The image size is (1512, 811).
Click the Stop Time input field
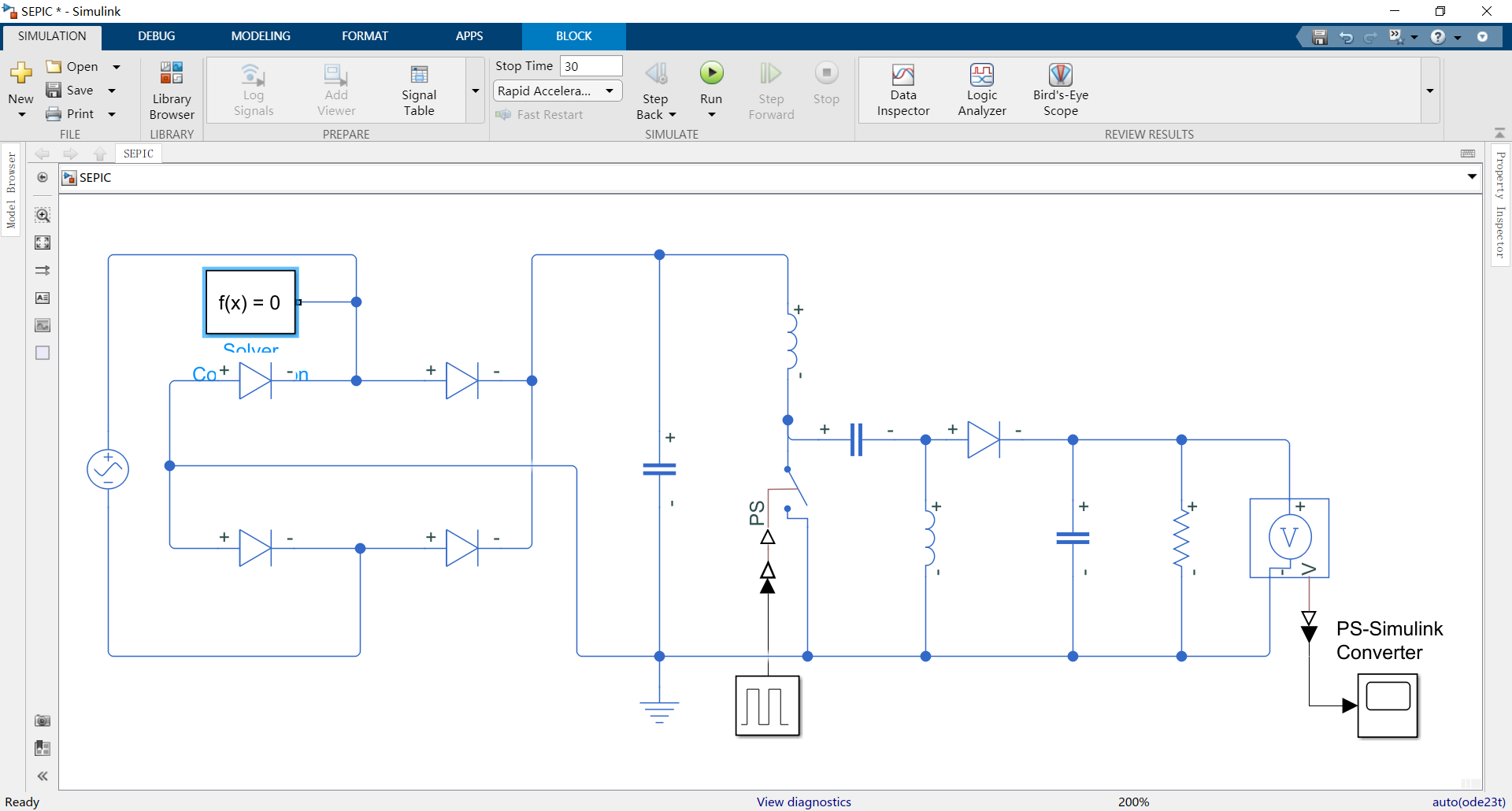pyautogui.click(x=591, y=66)
